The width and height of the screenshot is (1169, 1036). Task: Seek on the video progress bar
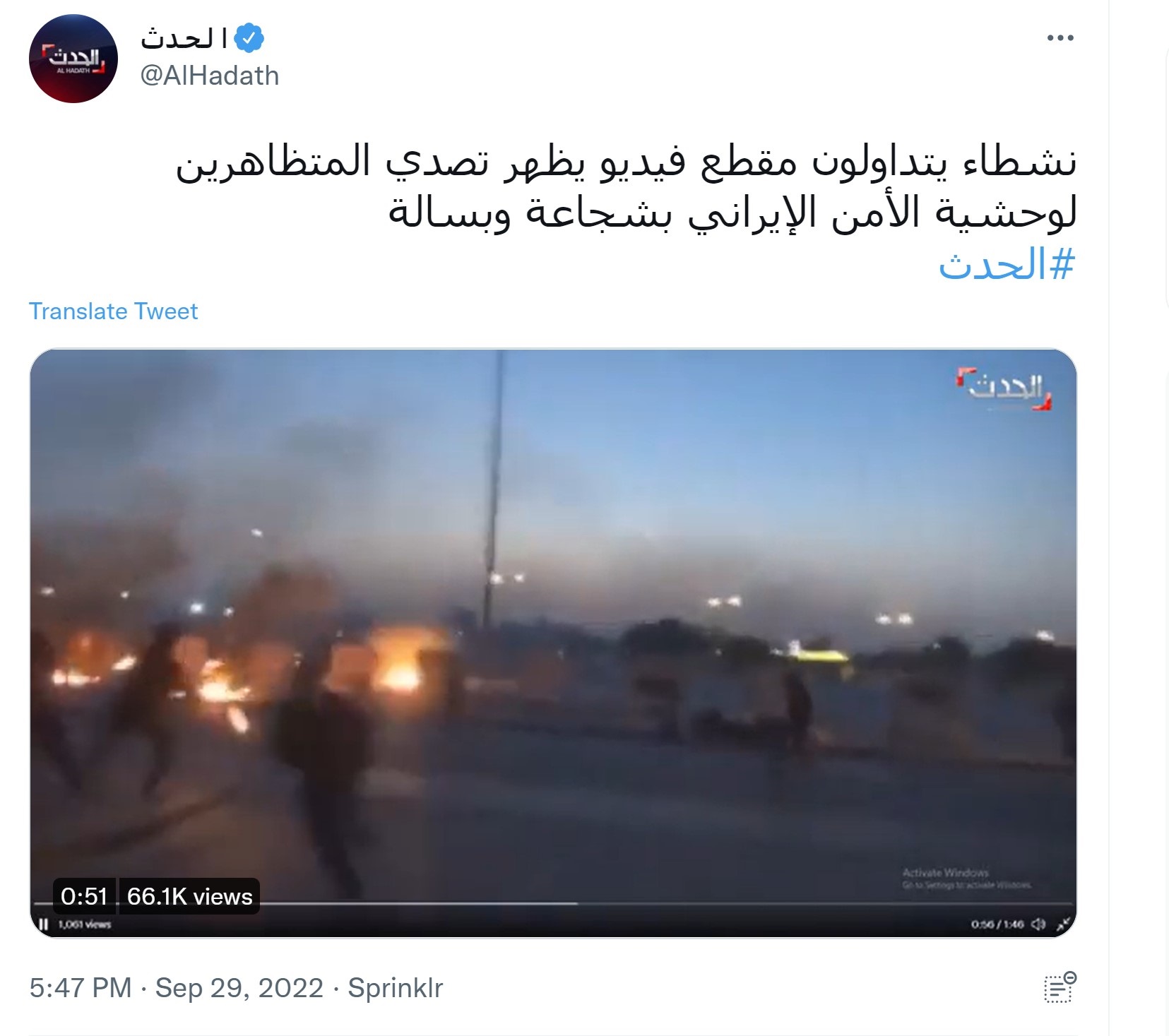click(x=553, y=903)
